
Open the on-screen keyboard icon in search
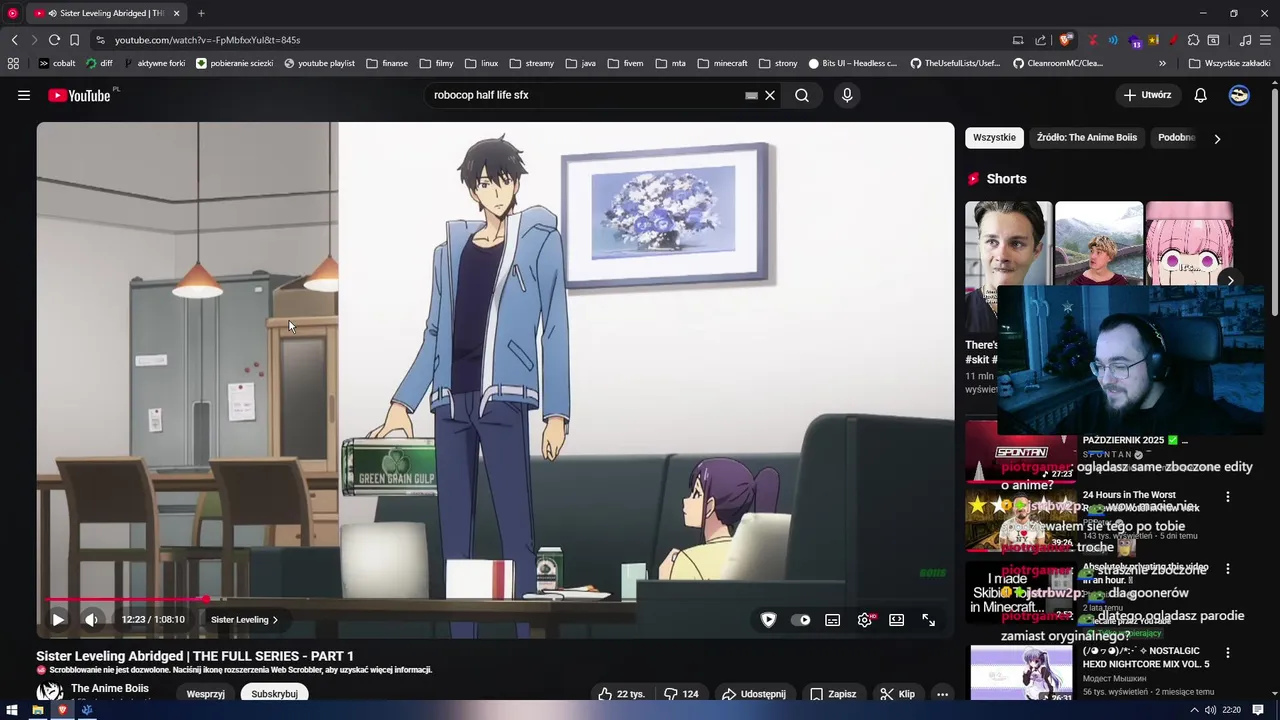coord(751,95)
